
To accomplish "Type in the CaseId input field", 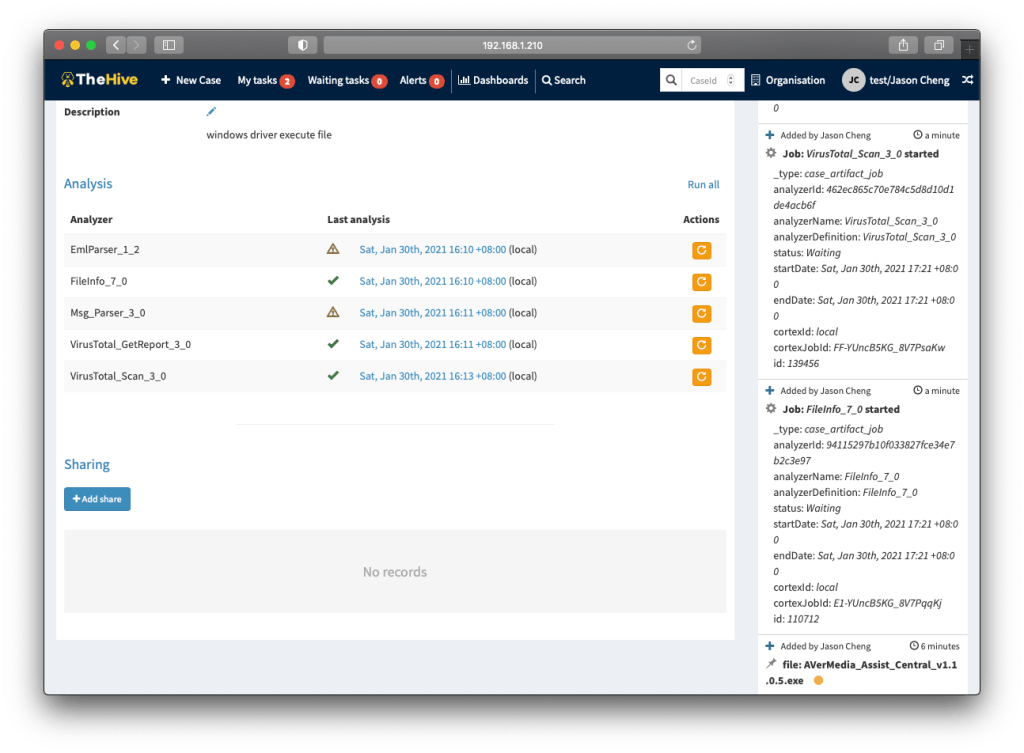I will [704, 80].
